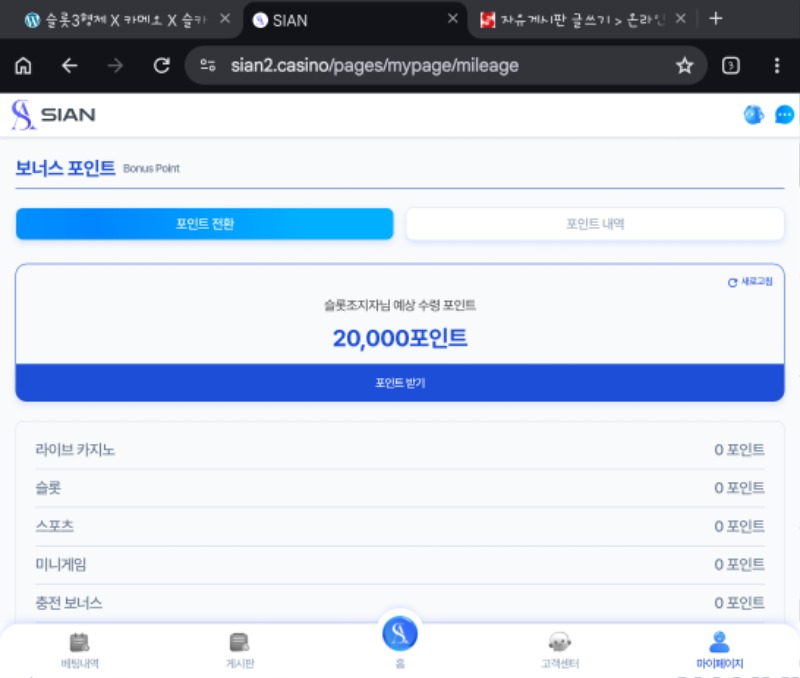Open a new tab with the plus button
Viewport: 800px width, 678px height.
pyautogui.click(x=715, y=18)
